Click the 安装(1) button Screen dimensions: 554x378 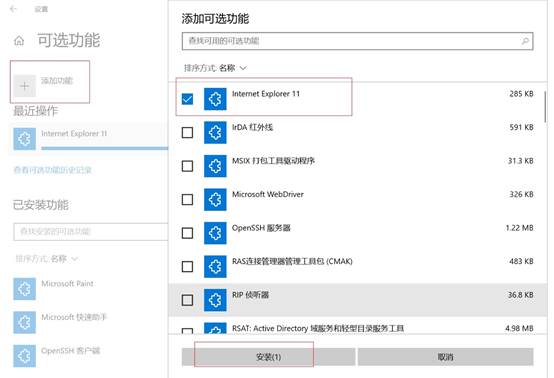point(269,357)
